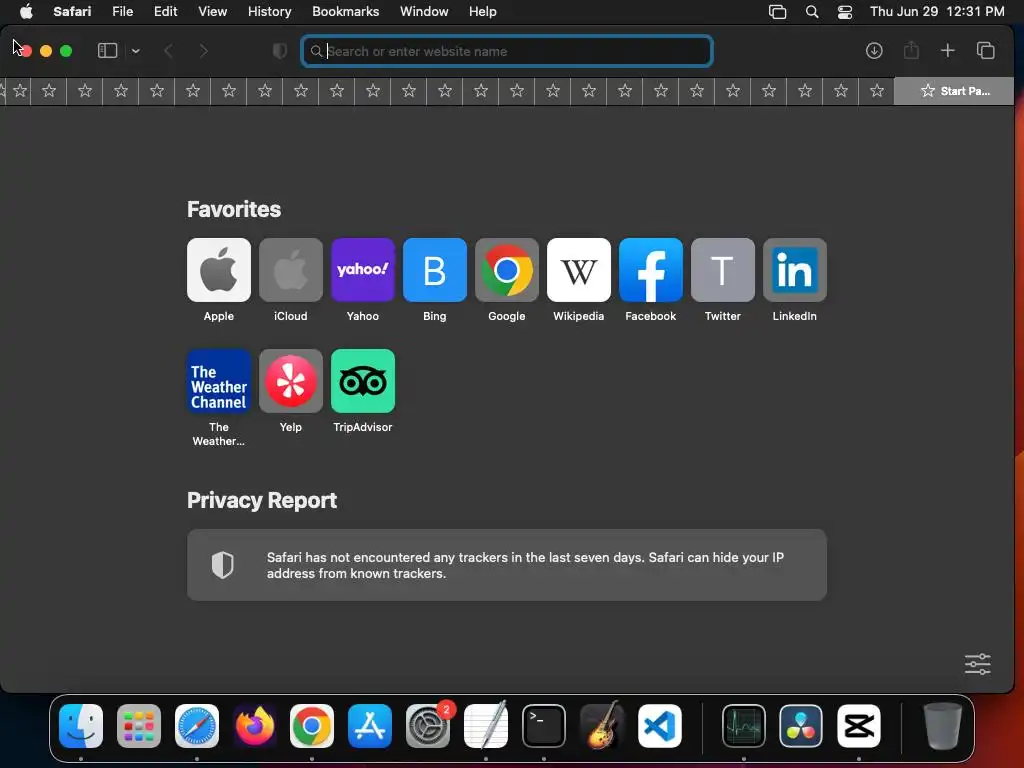Go back with the back arrow

tap(168, 51)
